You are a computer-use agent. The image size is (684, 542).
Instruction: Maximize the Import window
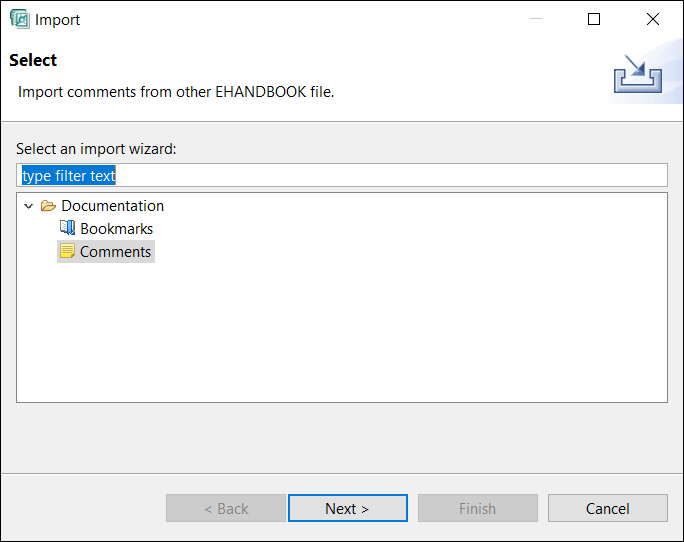[594, 19]
